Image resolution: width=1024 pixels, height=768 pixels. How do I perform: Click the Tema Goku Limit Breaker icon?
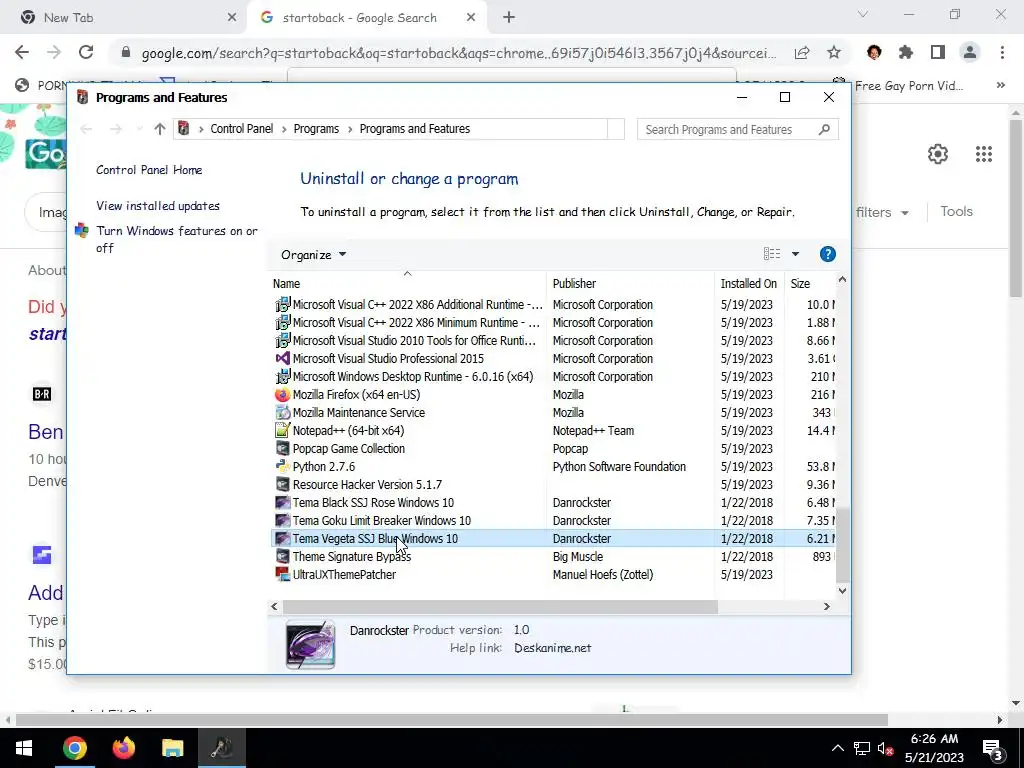282,520
